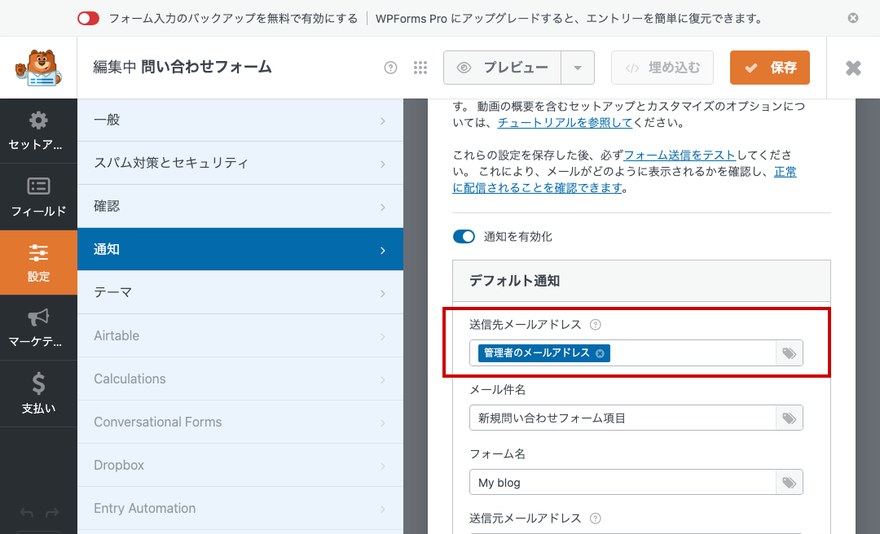Open the grid menu icon in the header
The image size is (880, 534).
tap(420, 68)
